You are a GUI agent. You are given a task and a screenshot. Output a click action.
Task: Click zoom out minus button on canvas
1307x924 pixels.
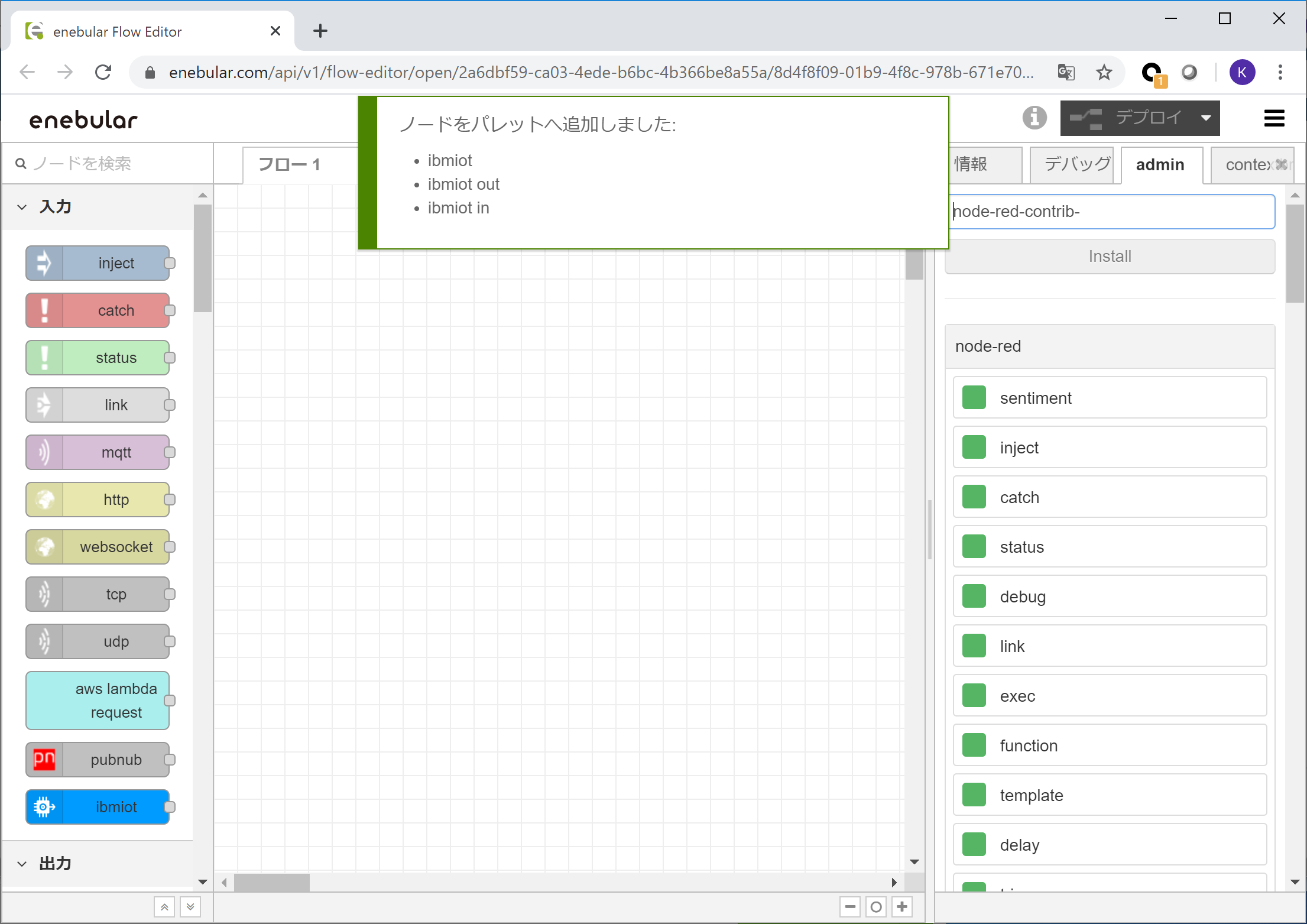pos(850,906)
